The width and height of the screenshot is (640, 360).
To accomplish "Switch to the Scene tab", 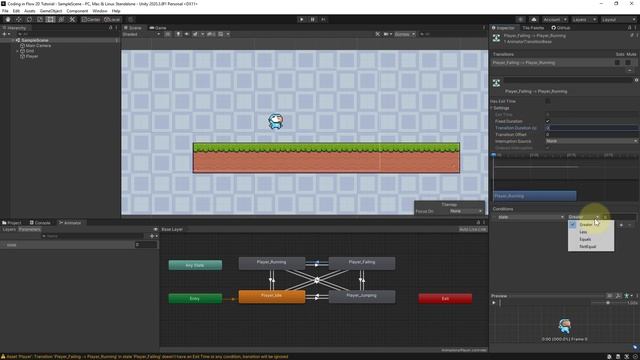I will pos(133,28).
